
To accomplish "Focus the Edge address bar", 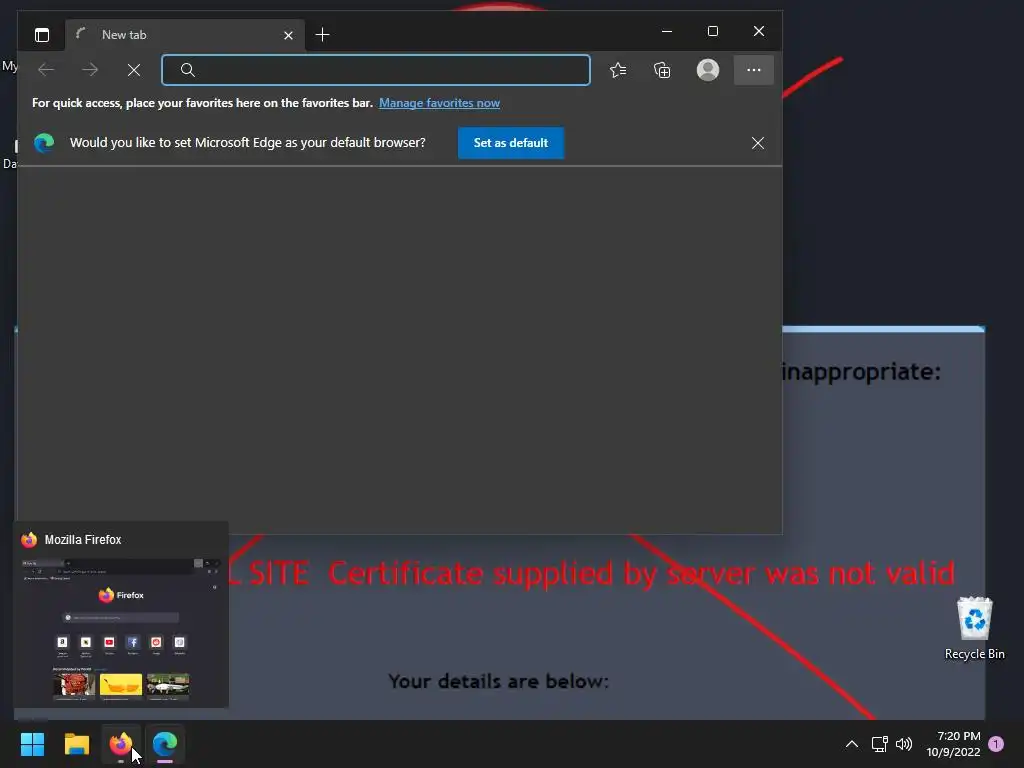I will tap(376, 70).
